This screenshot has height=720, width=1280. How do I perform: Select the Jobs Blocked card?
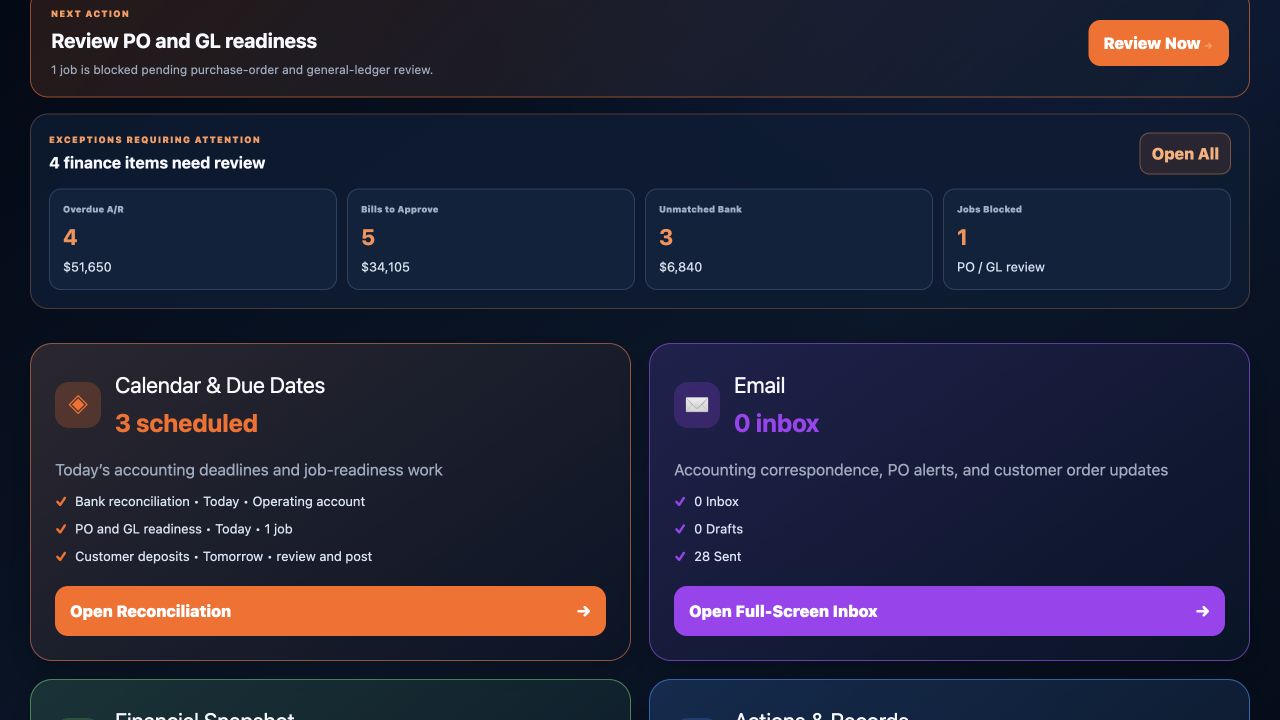(x=1087, y=240)
